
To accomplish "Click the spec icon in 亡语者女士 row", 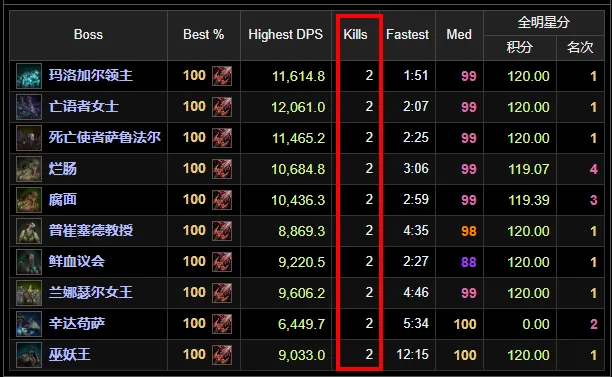I will point(222,107).
